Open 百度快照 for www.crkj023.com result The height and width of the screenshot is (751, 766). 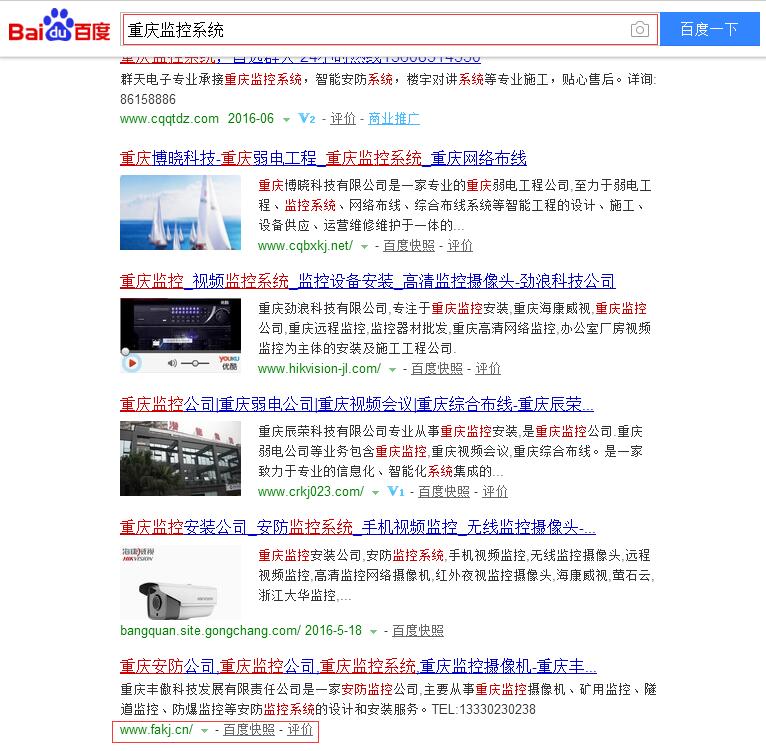click(443, 492)
